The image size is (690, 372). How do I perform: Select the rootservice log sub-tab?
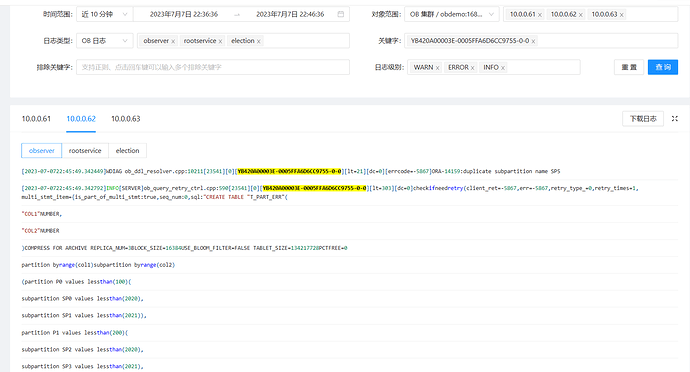point(85,151)
